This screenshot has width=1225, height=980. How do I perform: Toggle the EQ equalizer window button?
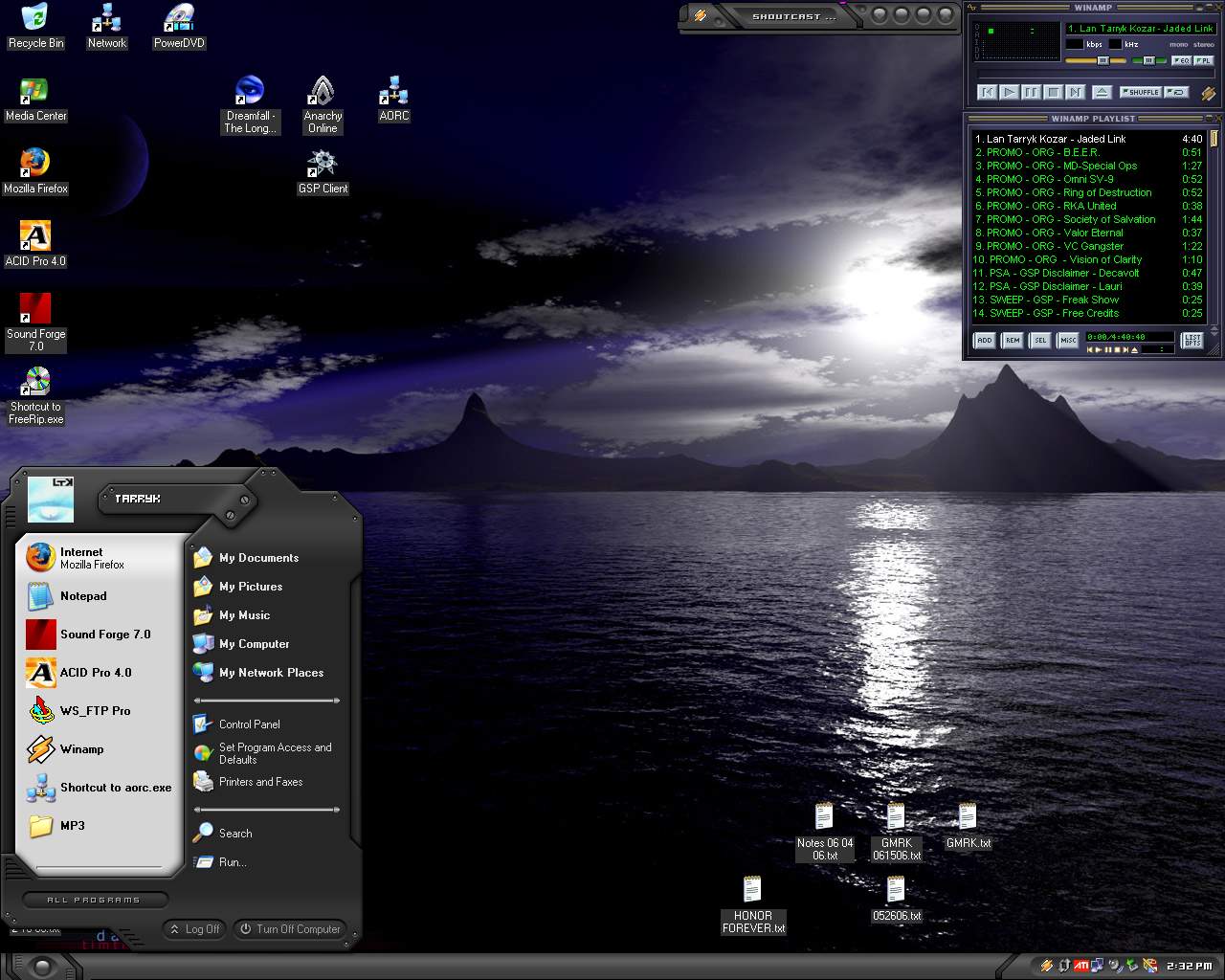click(1181, 60)
